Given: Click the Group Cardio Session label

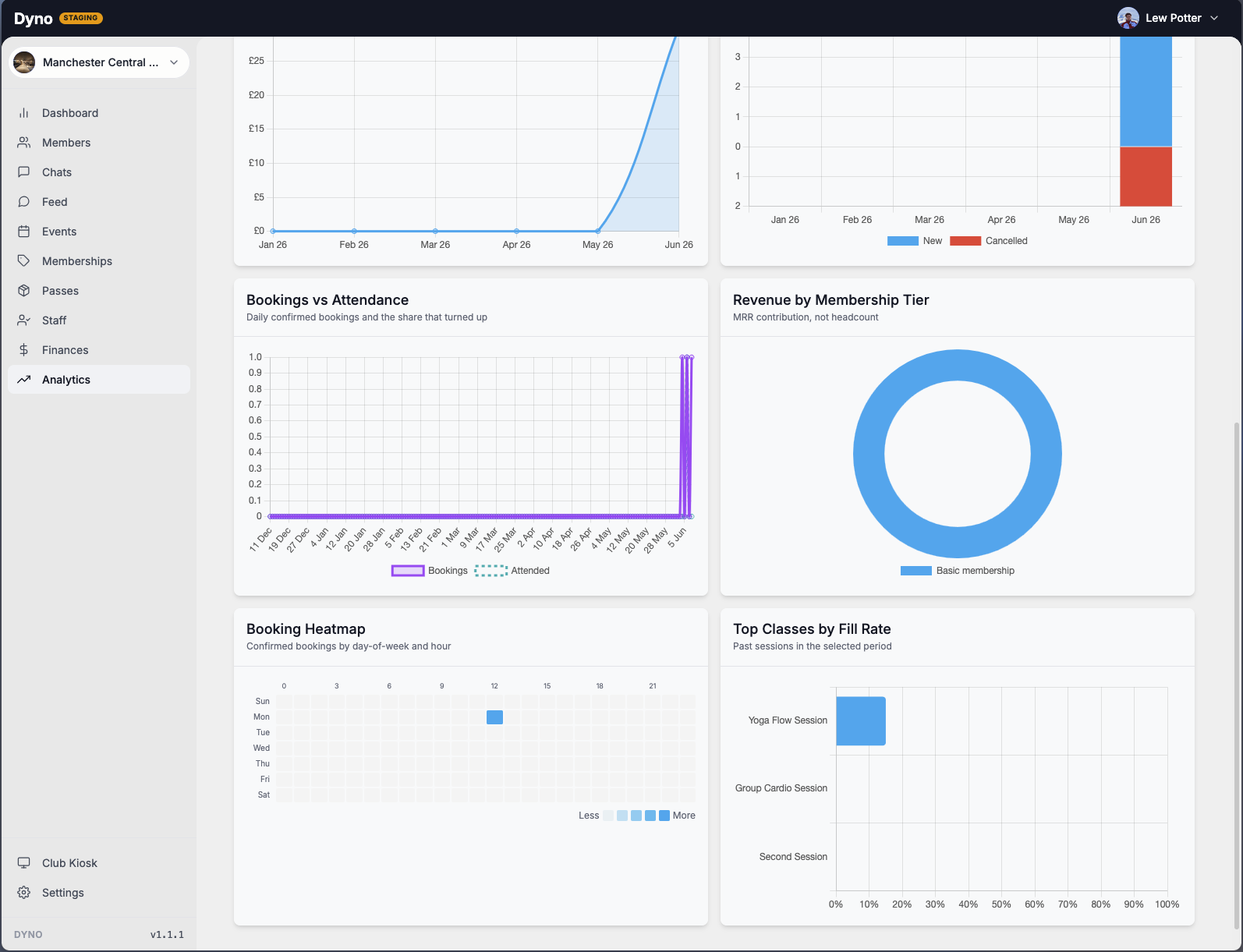Looking at the screenshot, I should [x=781, y=788].
